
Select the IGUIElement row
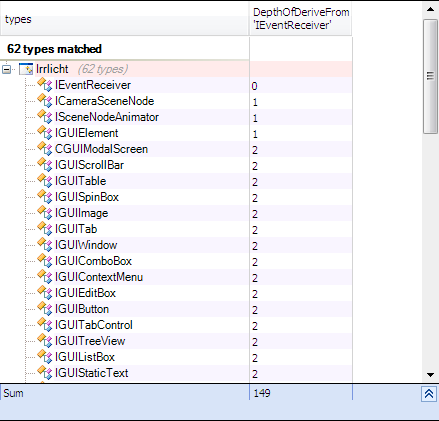click(176, 133)
